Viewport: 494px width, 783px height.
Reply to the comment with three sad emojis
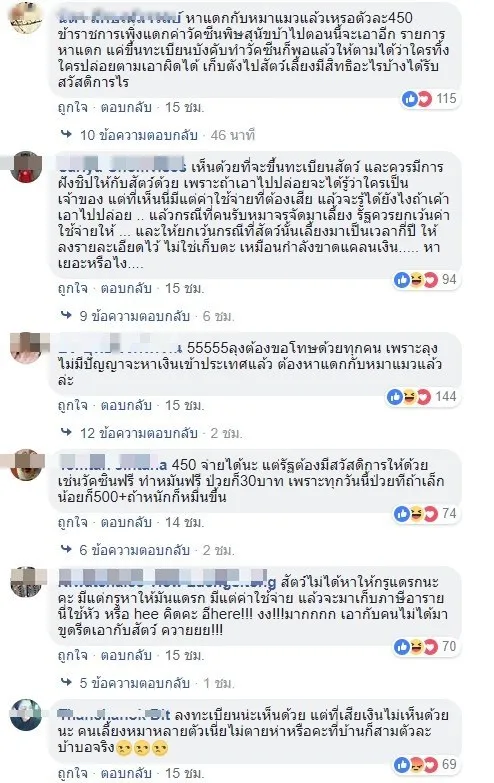126,773
